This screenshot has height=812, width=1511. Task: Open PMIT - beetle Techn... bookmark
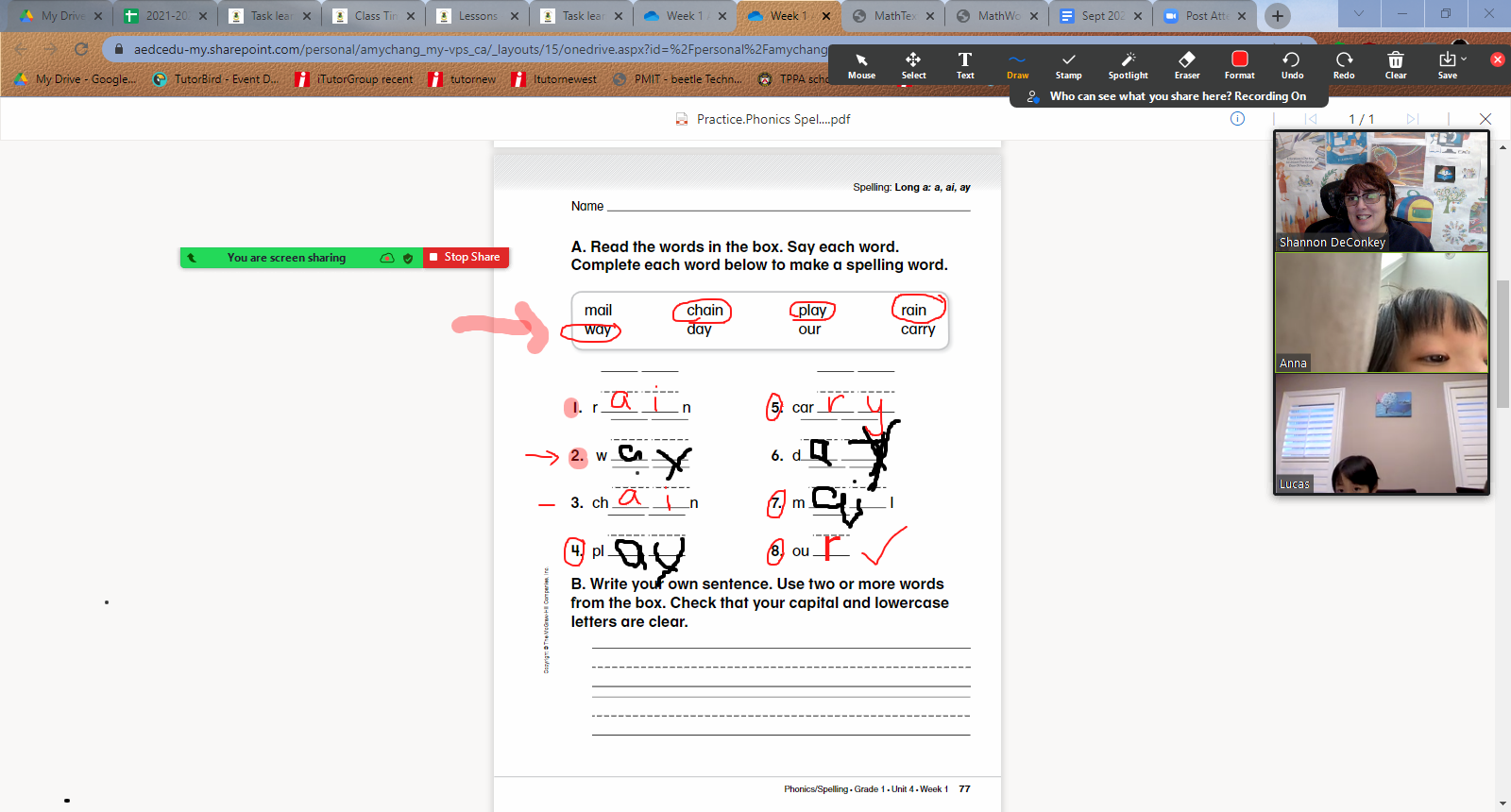click(678, 79)
